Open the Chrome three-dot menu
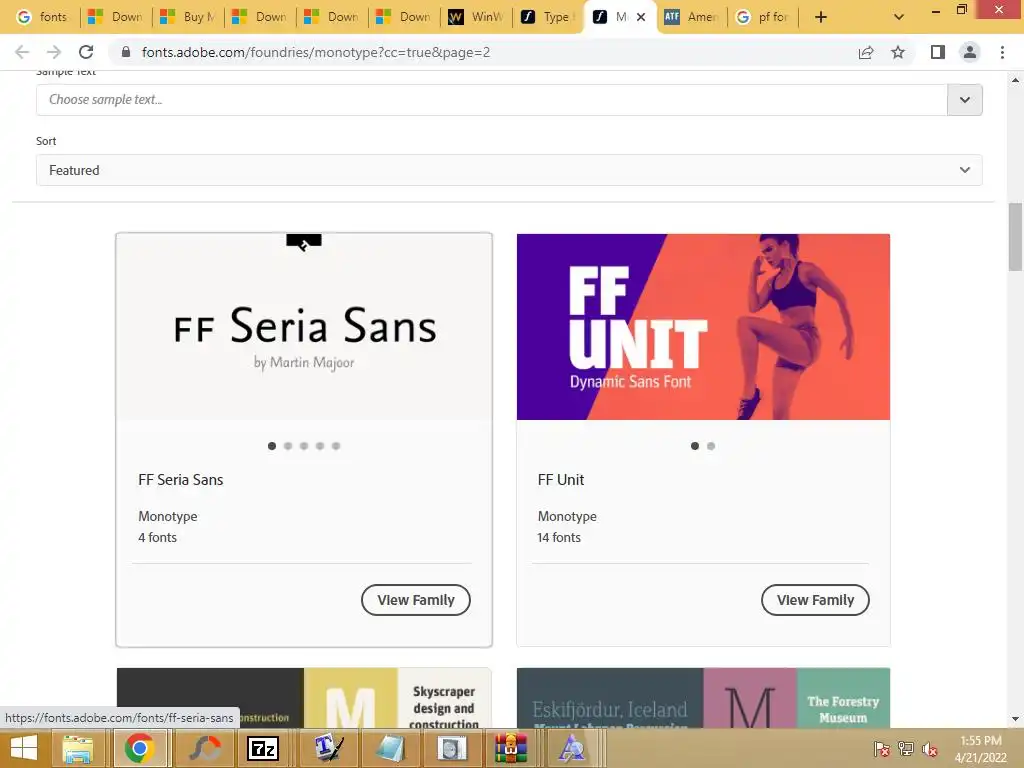 1002,52
